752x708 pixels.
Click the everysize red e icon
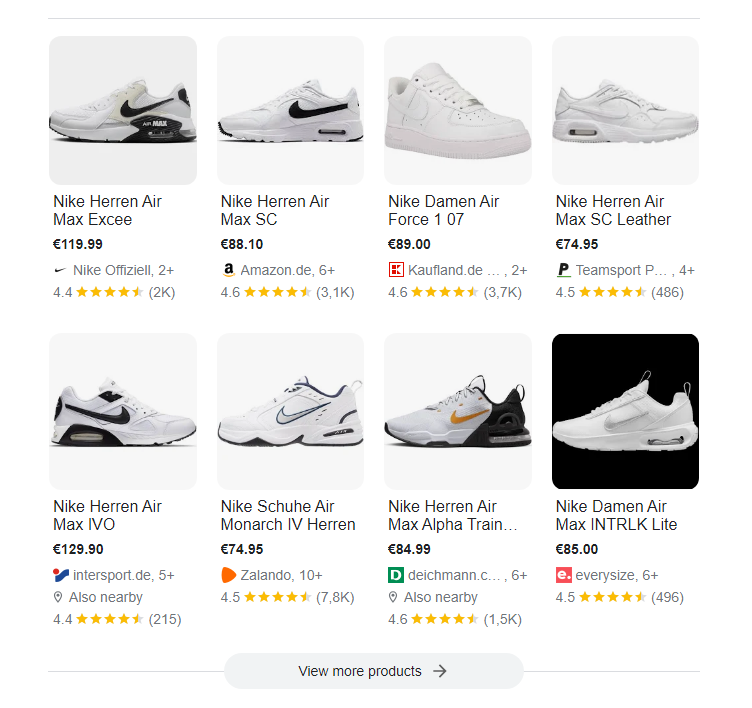coord(564,575)
